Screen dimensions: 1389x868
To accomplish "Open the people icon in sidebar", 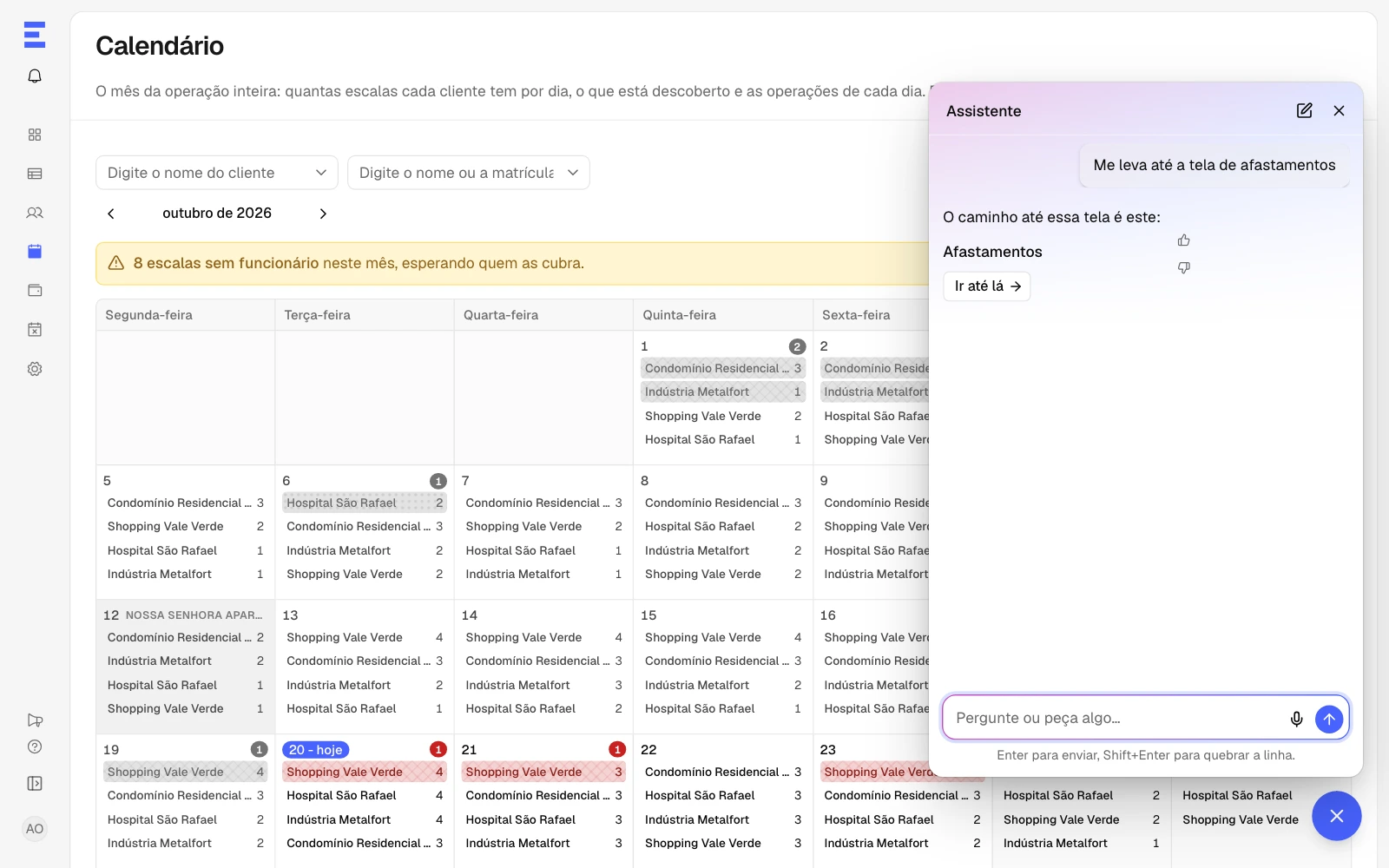I will tap(35, 213).
